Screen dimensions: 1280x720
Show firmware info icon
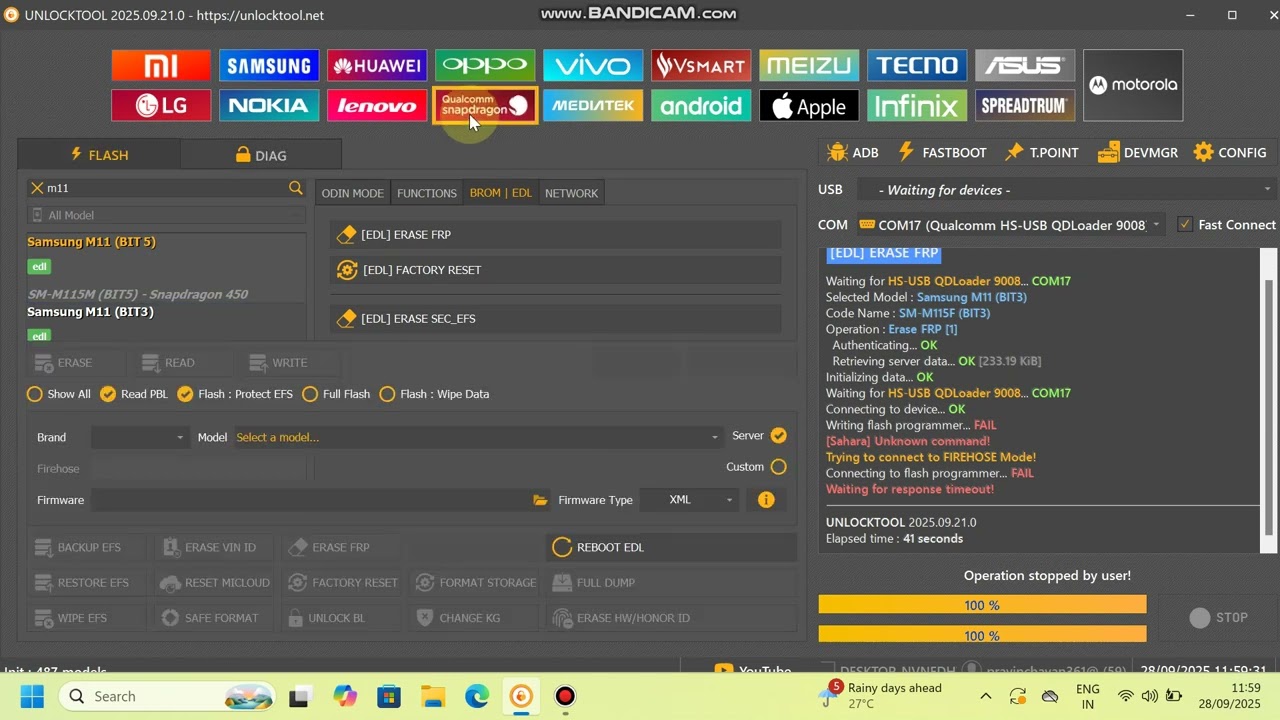[x=766, y=500]
